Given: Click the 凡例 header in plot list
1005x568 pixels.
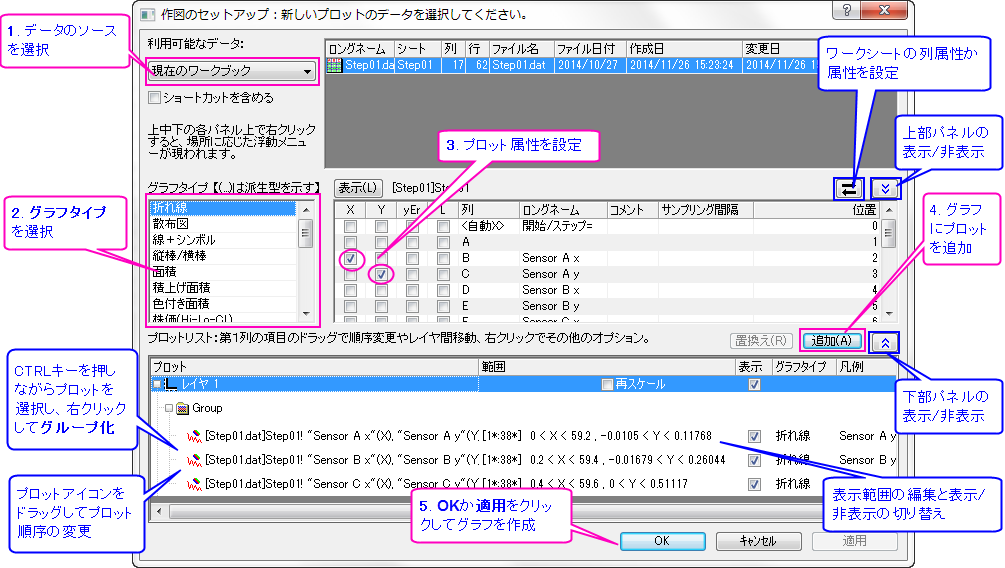Looking at the screenshot, I should pos(866,367).
